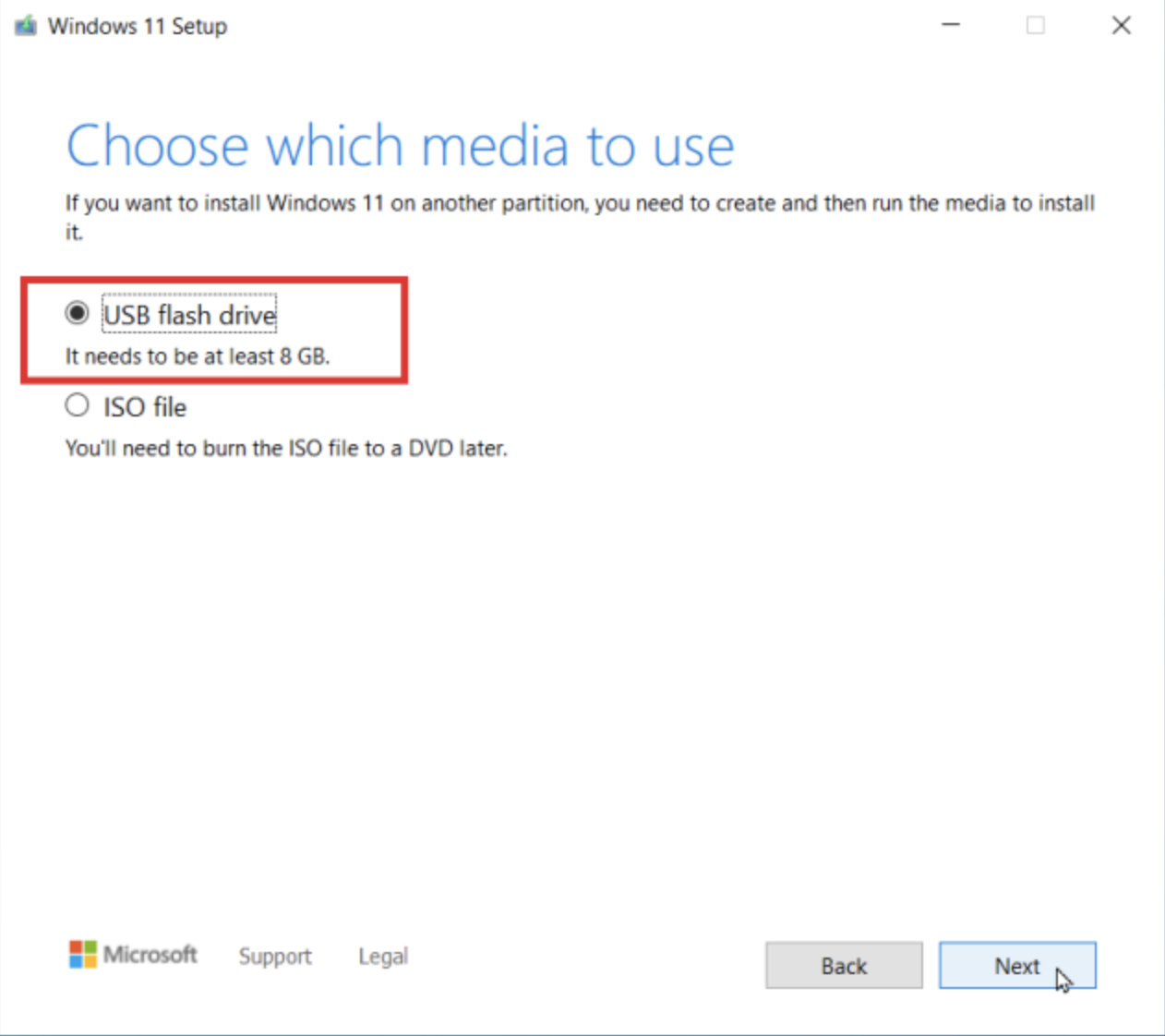Click the 'Choose which media to use' heading

(401, 146)
